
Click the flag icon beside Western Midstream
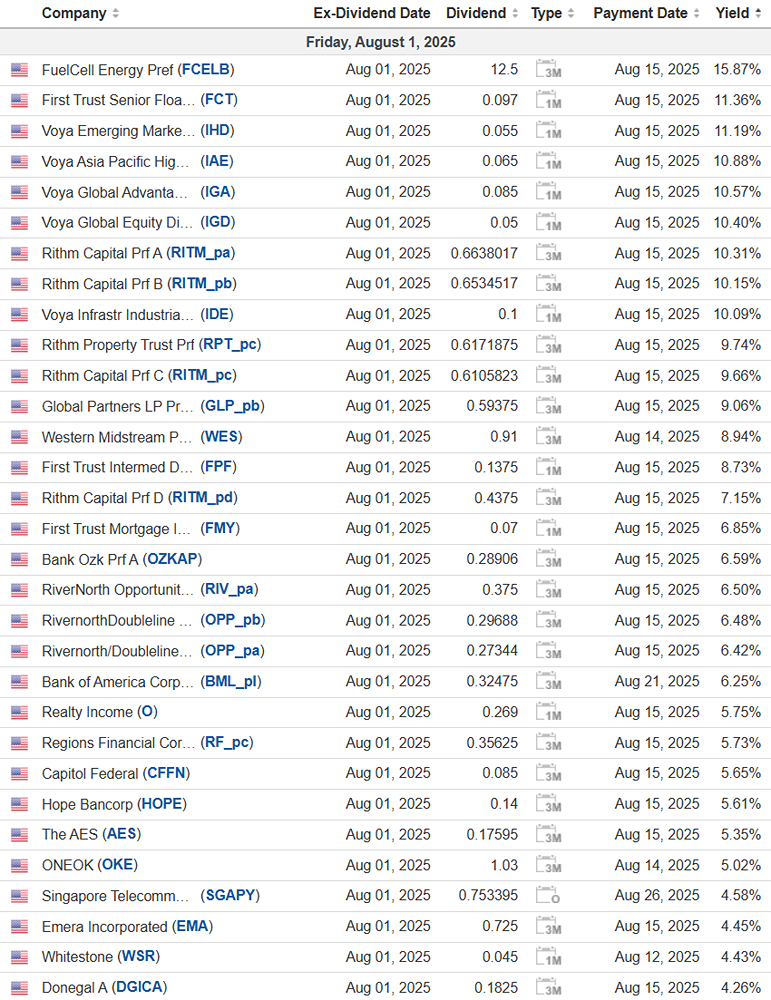[x=19, y=437]
